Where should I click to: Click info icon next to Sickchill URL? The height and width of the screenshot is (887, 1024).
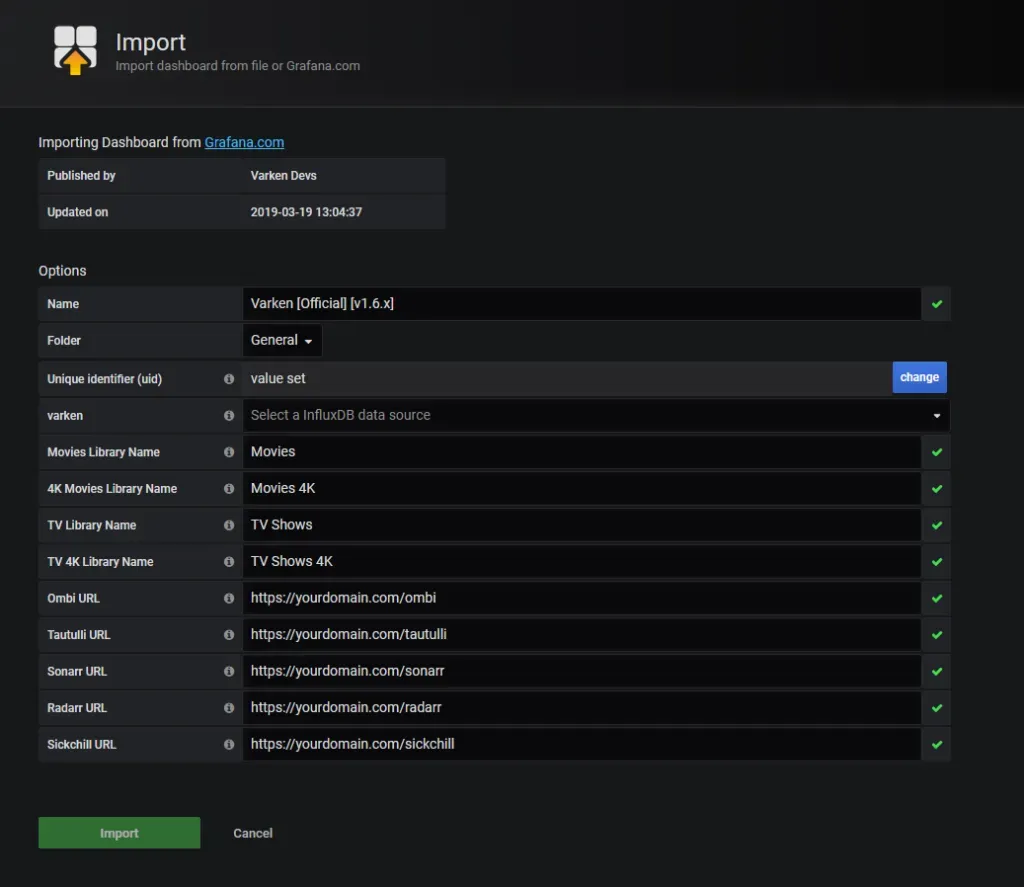tap(229, 745)
